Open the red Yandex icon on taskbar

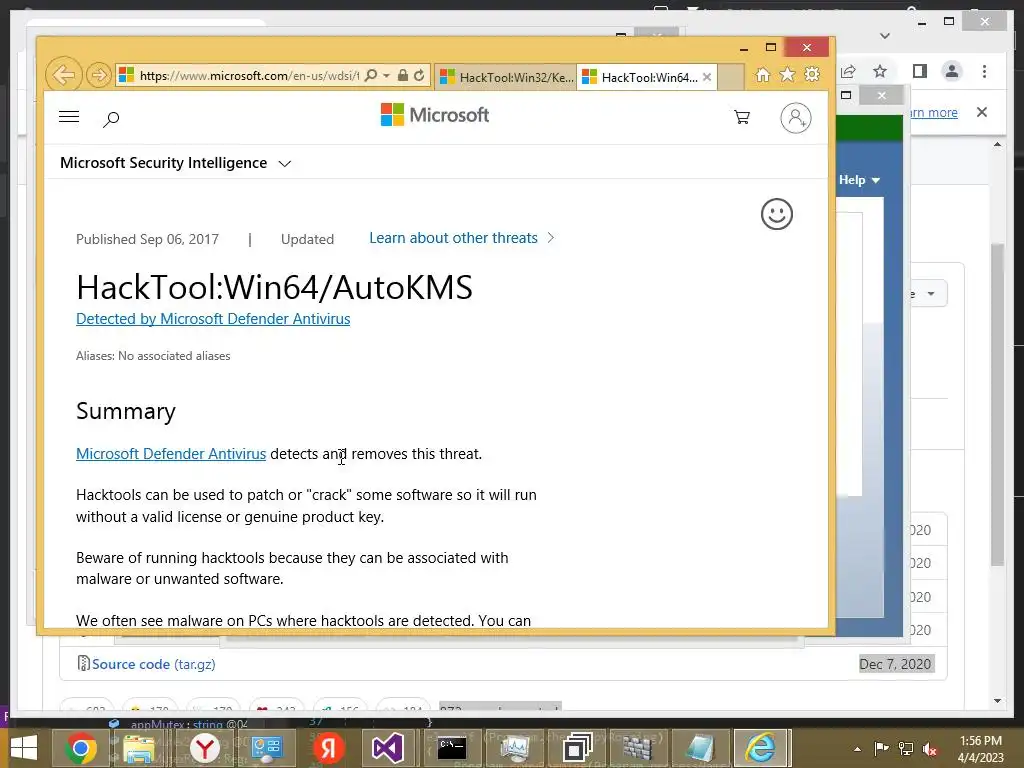pyautogui.click(x=328, y=748)
